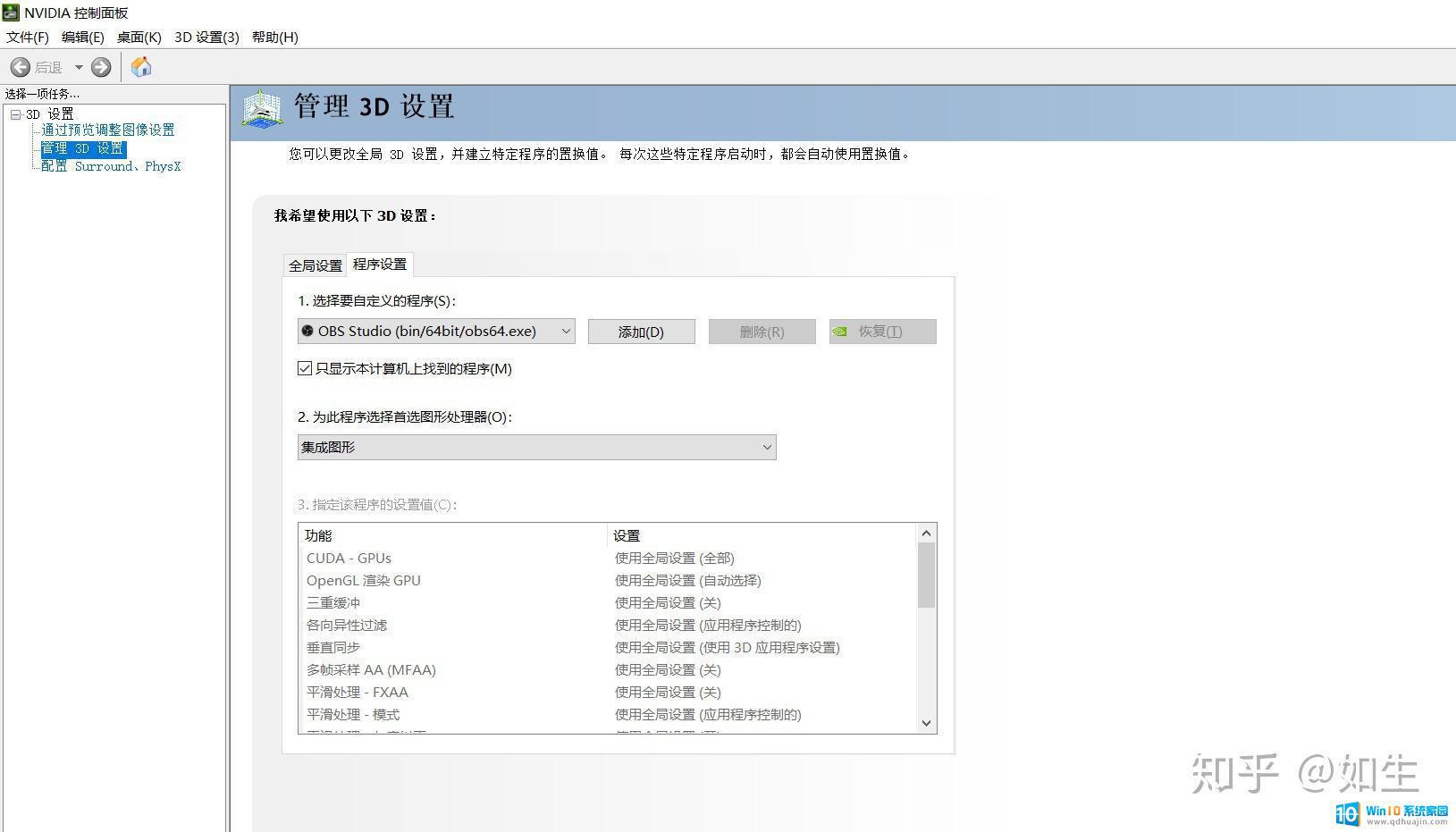Image resolution: width=1456 pixels, height=832 pixels.
Task: Collapse the 3D 设置 tree node
Action: tap(15, 114)
